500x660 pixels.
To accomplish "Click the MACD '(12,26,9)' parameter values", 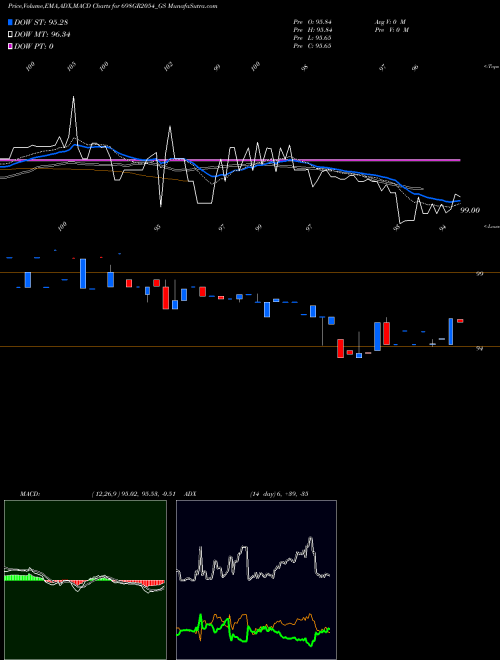I will 136,494.
